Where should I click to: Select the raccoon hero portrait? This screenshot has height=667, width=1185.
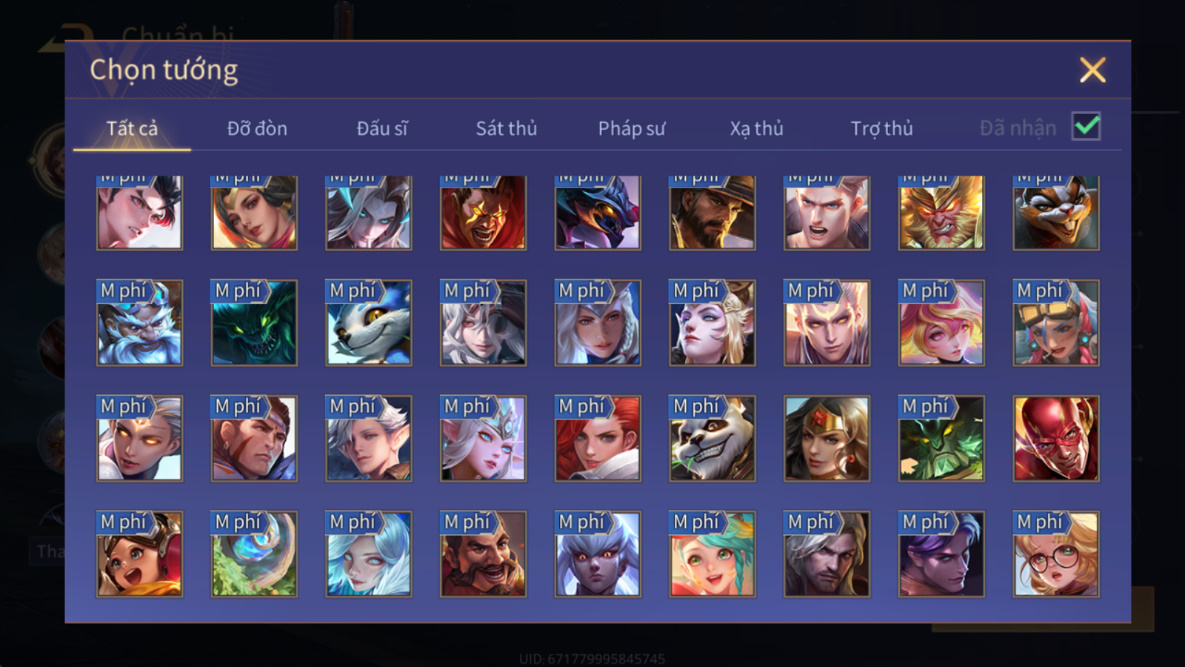(1056, 212)
